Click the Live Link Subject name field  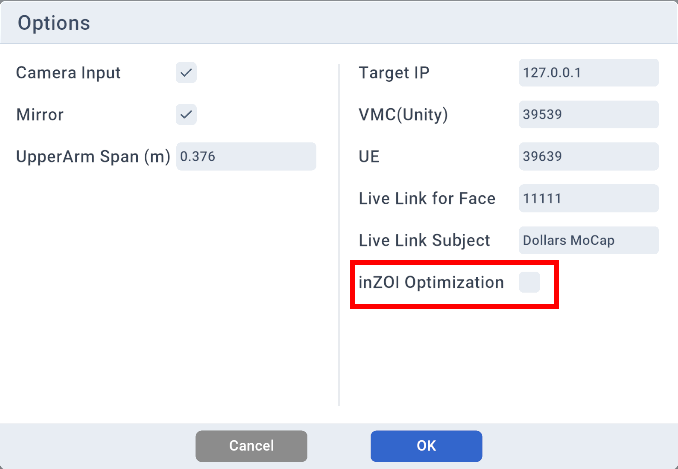[x=588, y=241]
